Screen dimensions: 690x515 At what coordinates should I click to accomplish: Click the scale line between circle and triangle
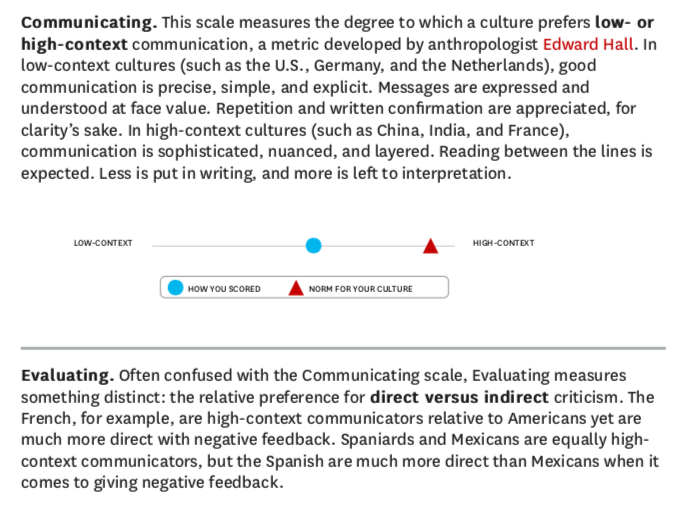[x=372, y=246]
